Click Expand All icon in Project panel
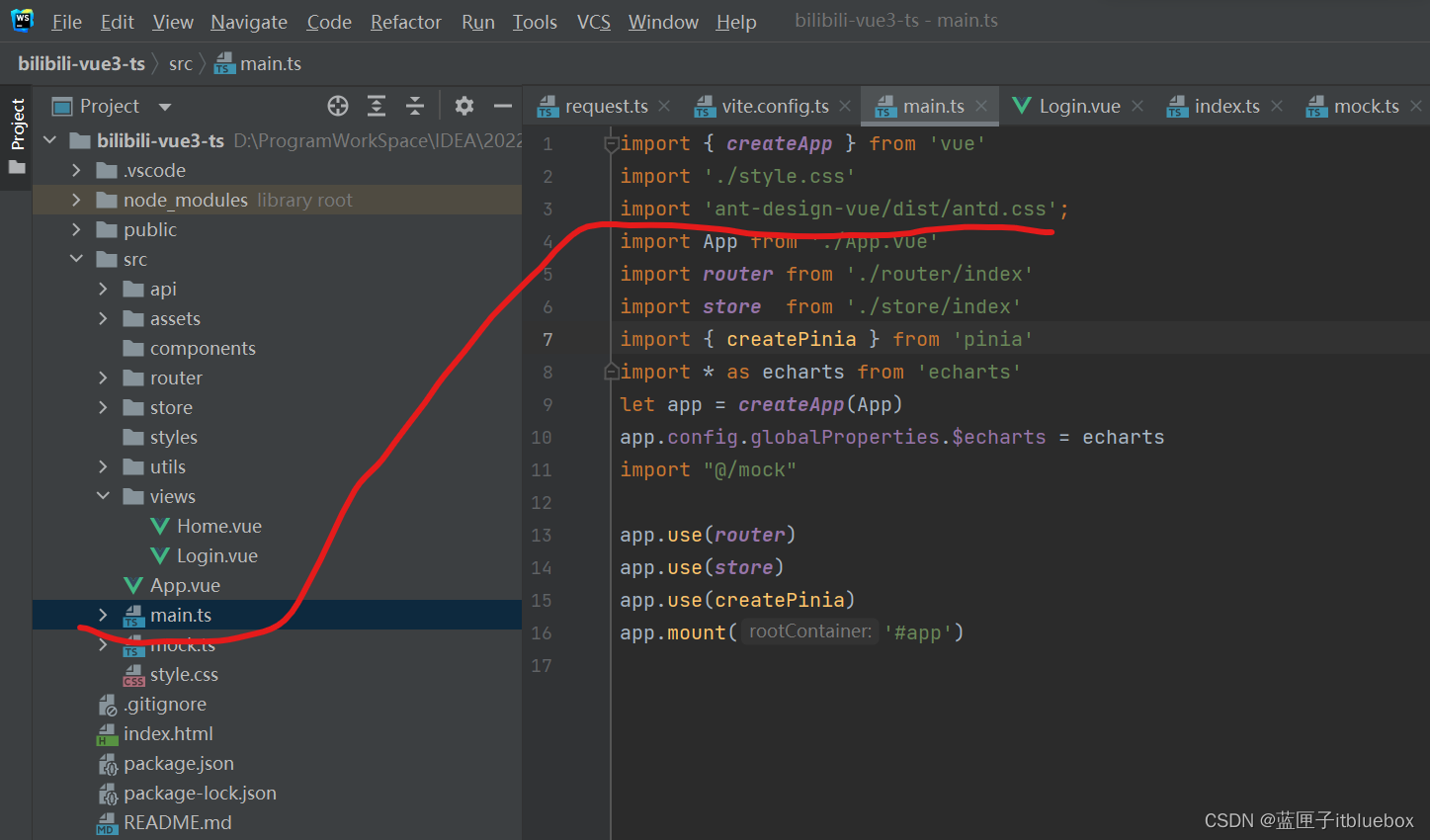The height and width of the screenshot is (840, 1430). point(377,106)
